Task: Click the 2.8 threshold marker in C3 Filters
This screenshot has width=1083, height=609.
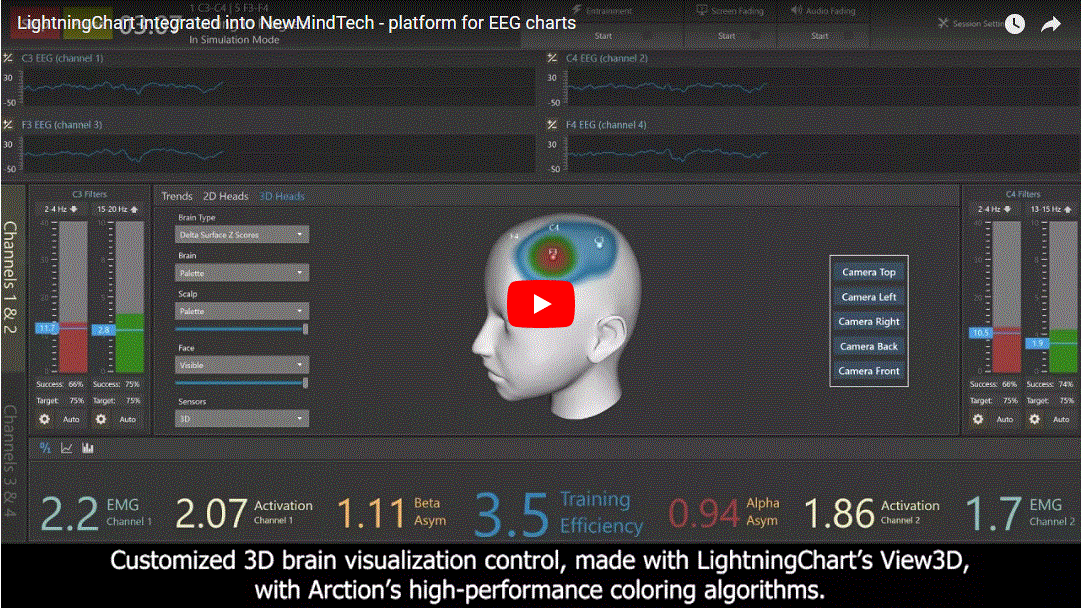Action: click(x=103, y=330)
